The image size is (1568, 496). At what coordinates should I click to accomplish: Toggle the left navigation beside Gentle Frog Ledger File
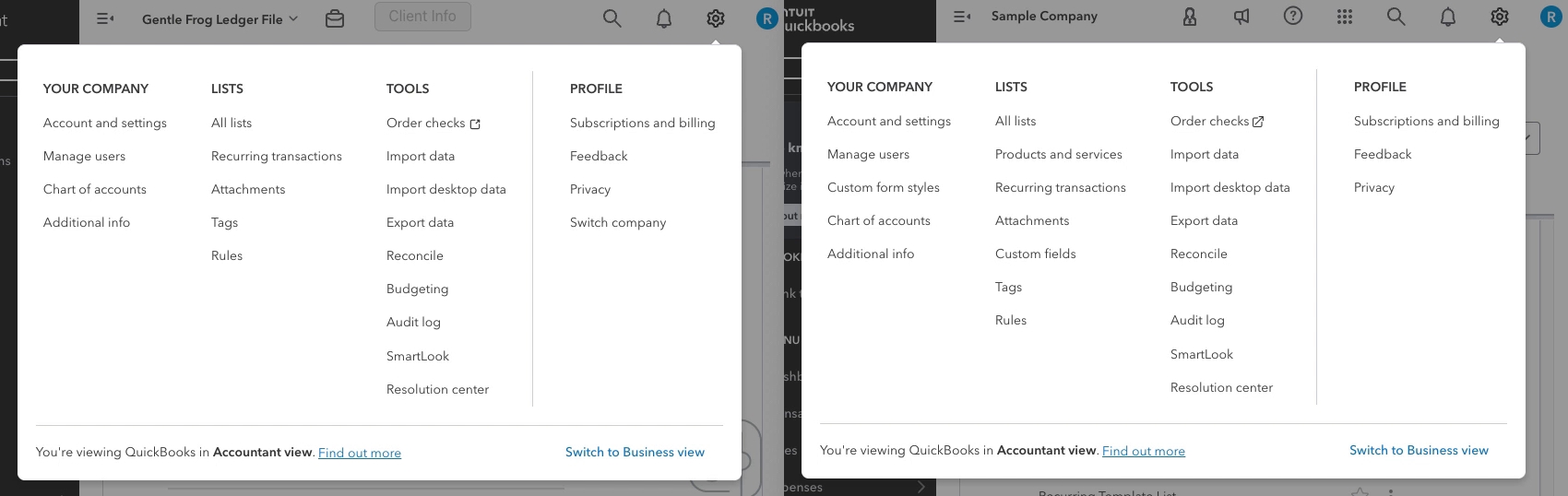click(105, 18)
